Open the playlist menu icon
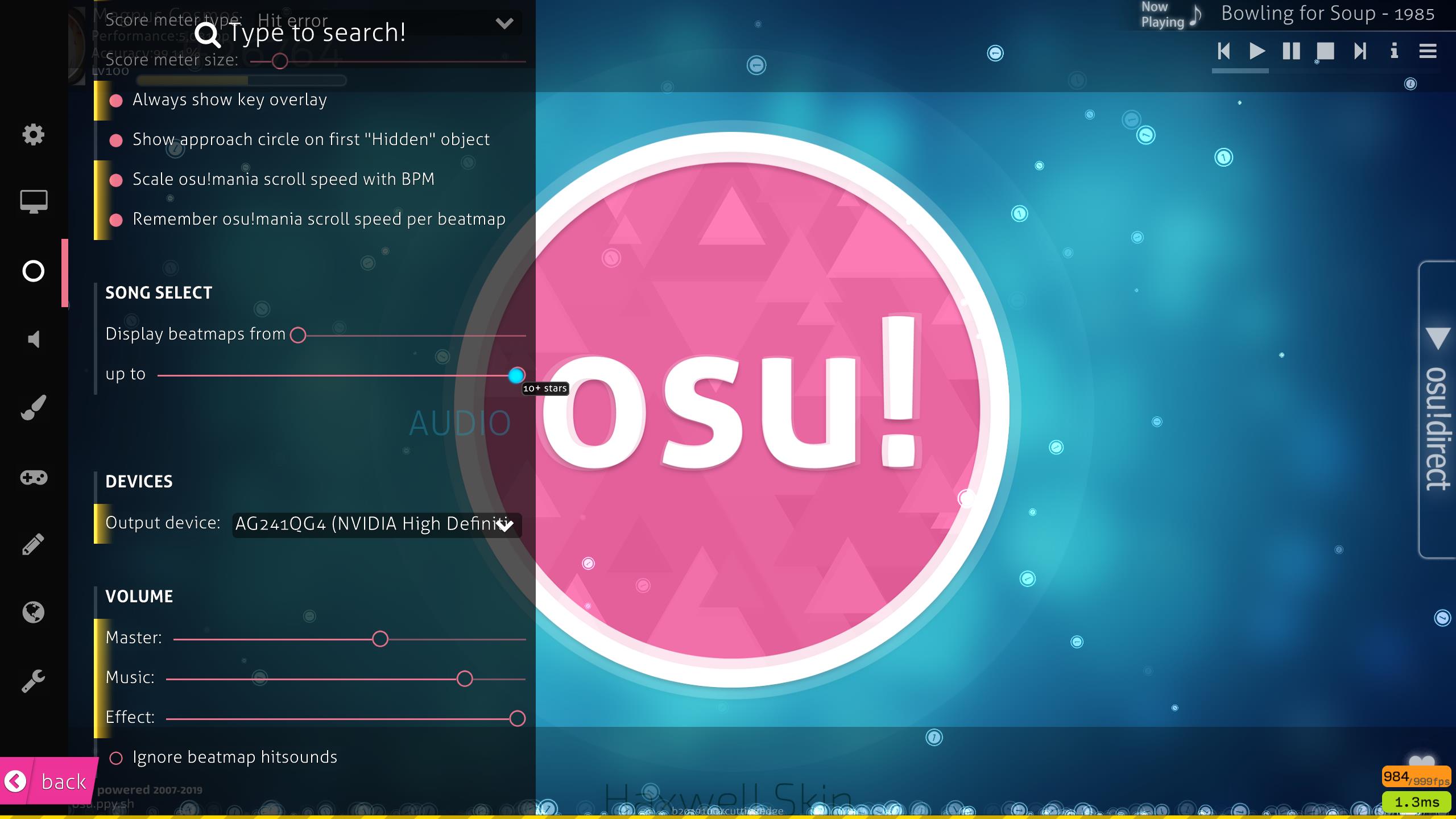 (x=1428, y=51)
